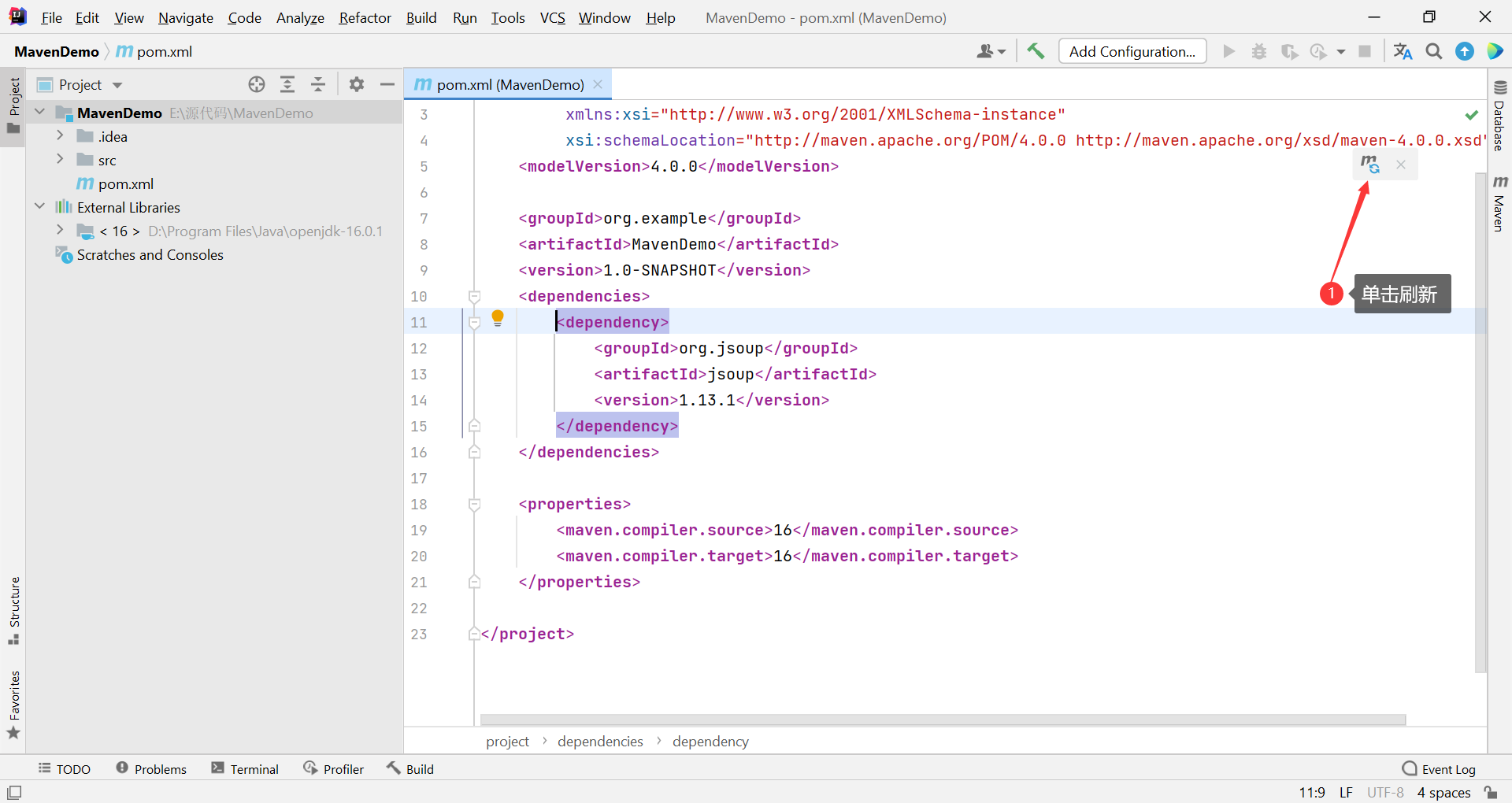The width and height of the screenshot is (1512, 803).
Task: Expand the < 16 > JDK library node
Action: (60, 230)
